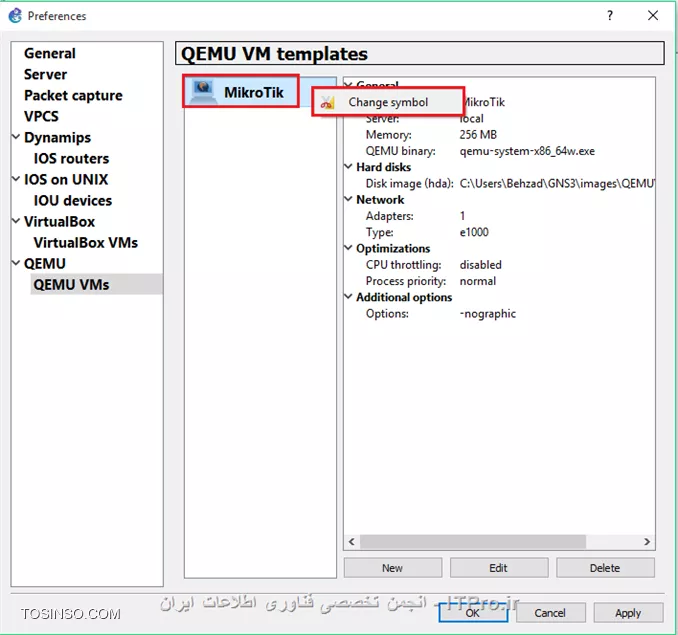This screenshot has width=678, height=635.
Task: Click the OK button
Action: coord(473,613)
